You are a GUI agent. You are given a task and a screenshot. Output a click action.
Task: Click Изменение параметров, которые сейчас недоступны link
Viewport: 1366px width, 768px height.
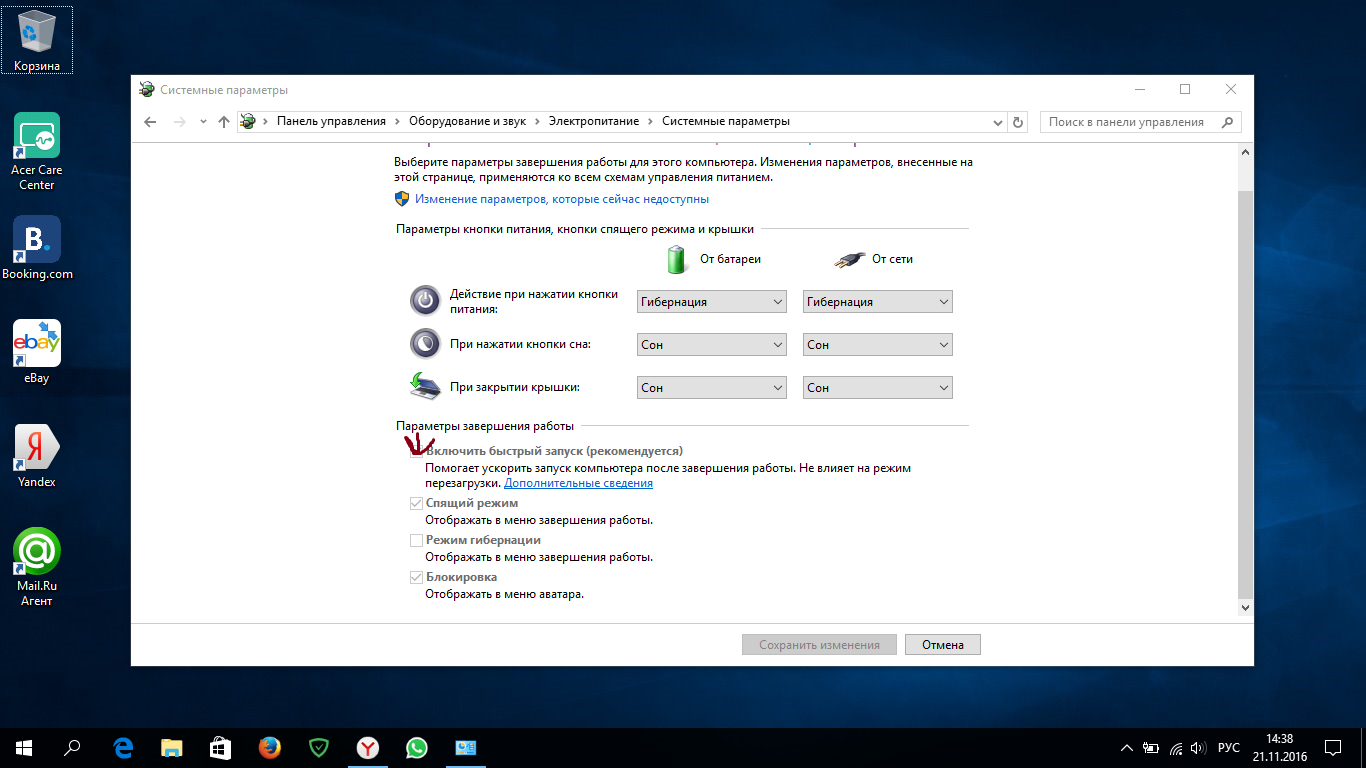pos(562,200)
